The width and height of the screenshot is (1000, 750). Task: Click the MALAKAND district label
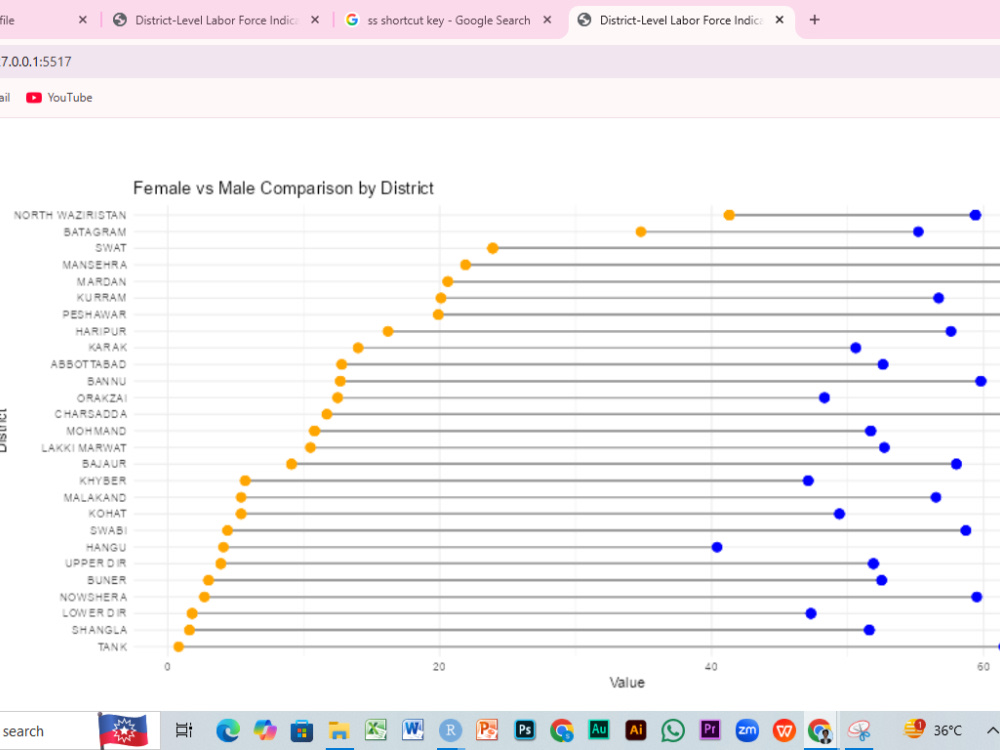click(95, 497)
